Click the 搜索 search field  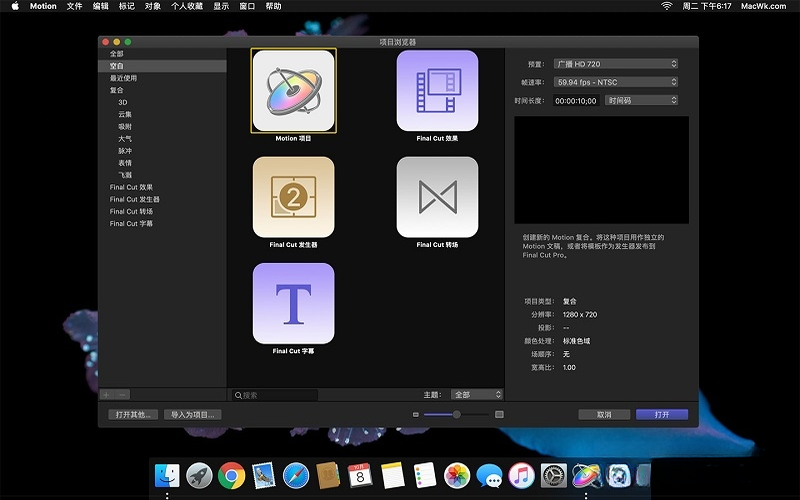[x=275, y=395]
